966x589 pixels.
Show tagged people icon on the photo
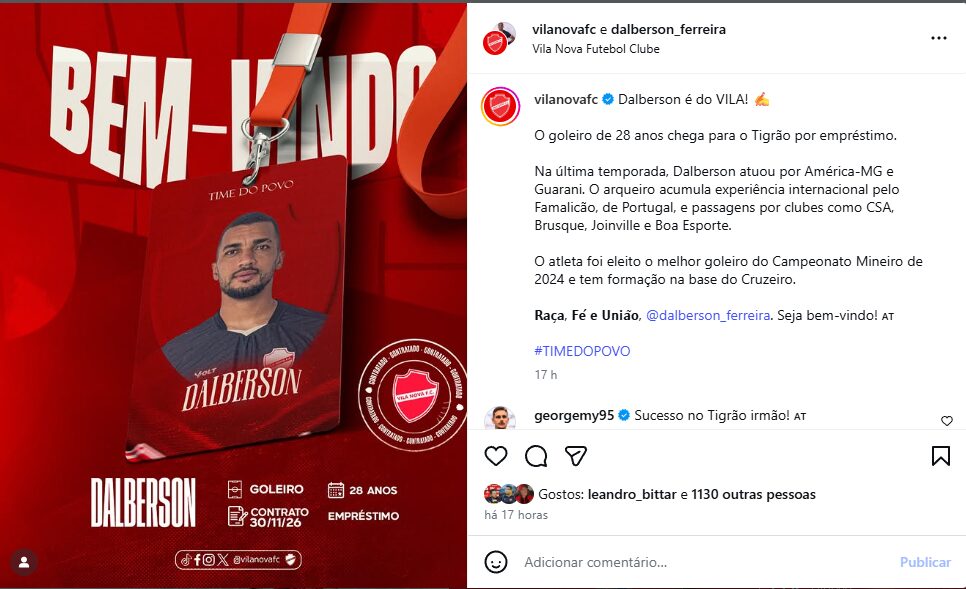24,562
